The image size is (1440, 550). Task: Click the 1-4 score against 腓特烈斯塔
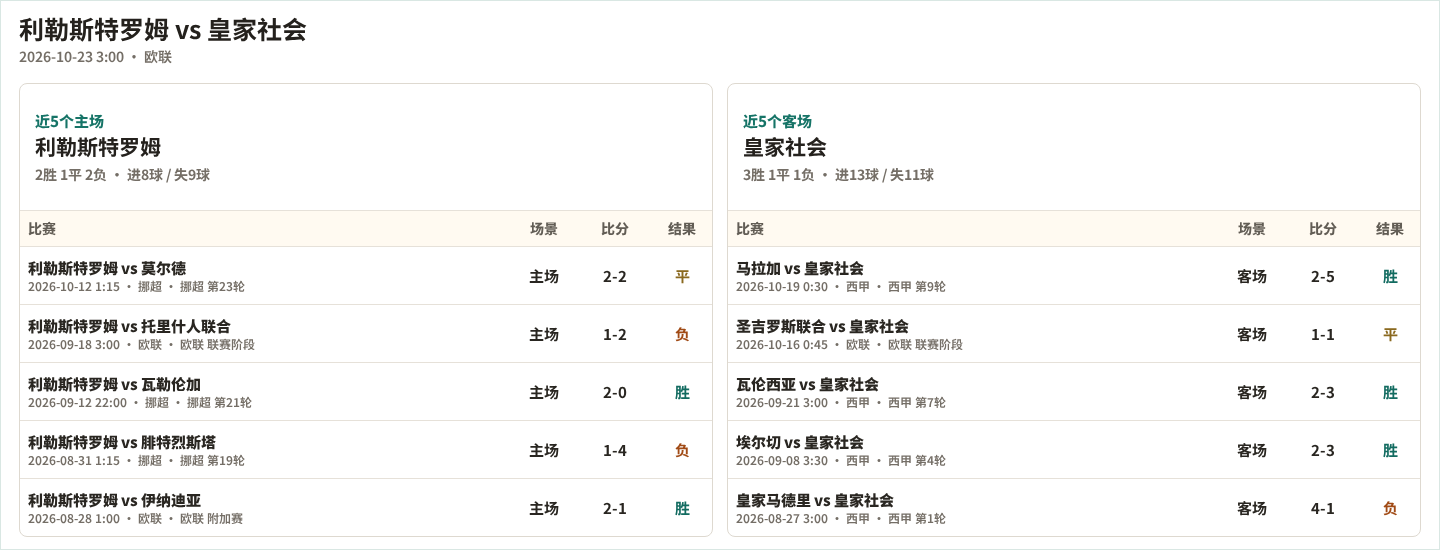[x=615, y=450]
